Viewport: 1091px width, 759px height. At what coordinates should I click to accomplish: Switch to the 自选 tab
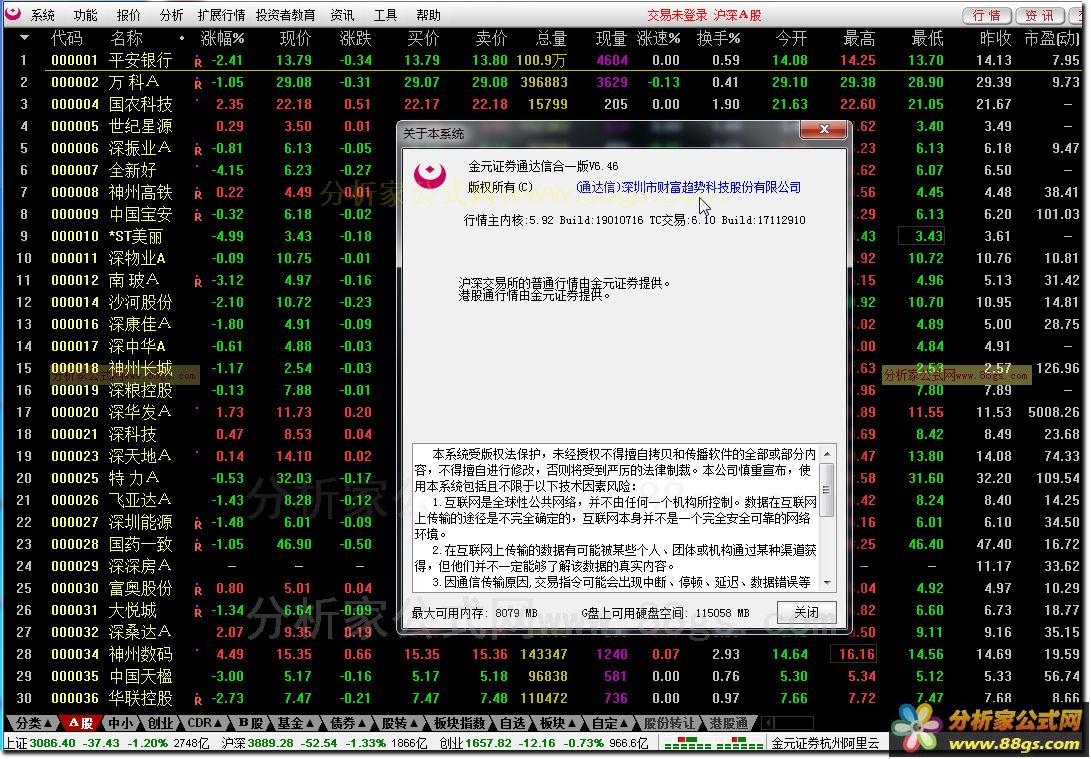[512, 724]
